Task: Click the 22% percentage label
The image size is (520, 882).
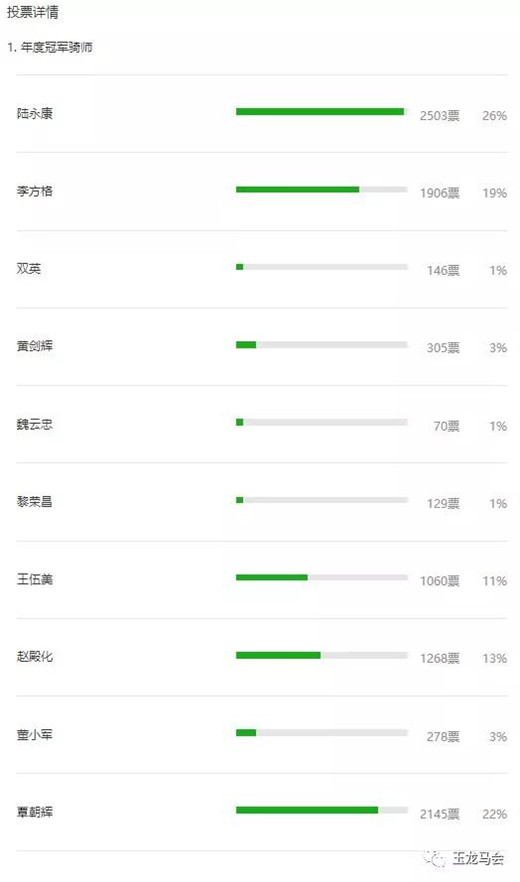Action: (494, 814)
